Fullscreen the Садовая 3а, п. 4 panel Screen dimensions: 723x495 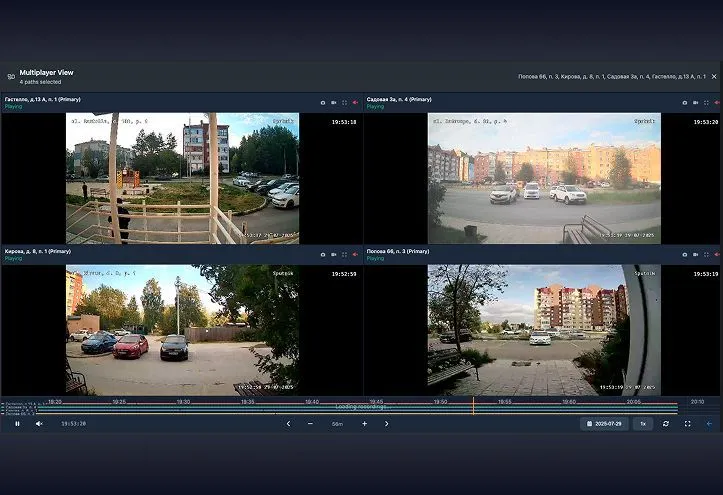coord(706,103)
